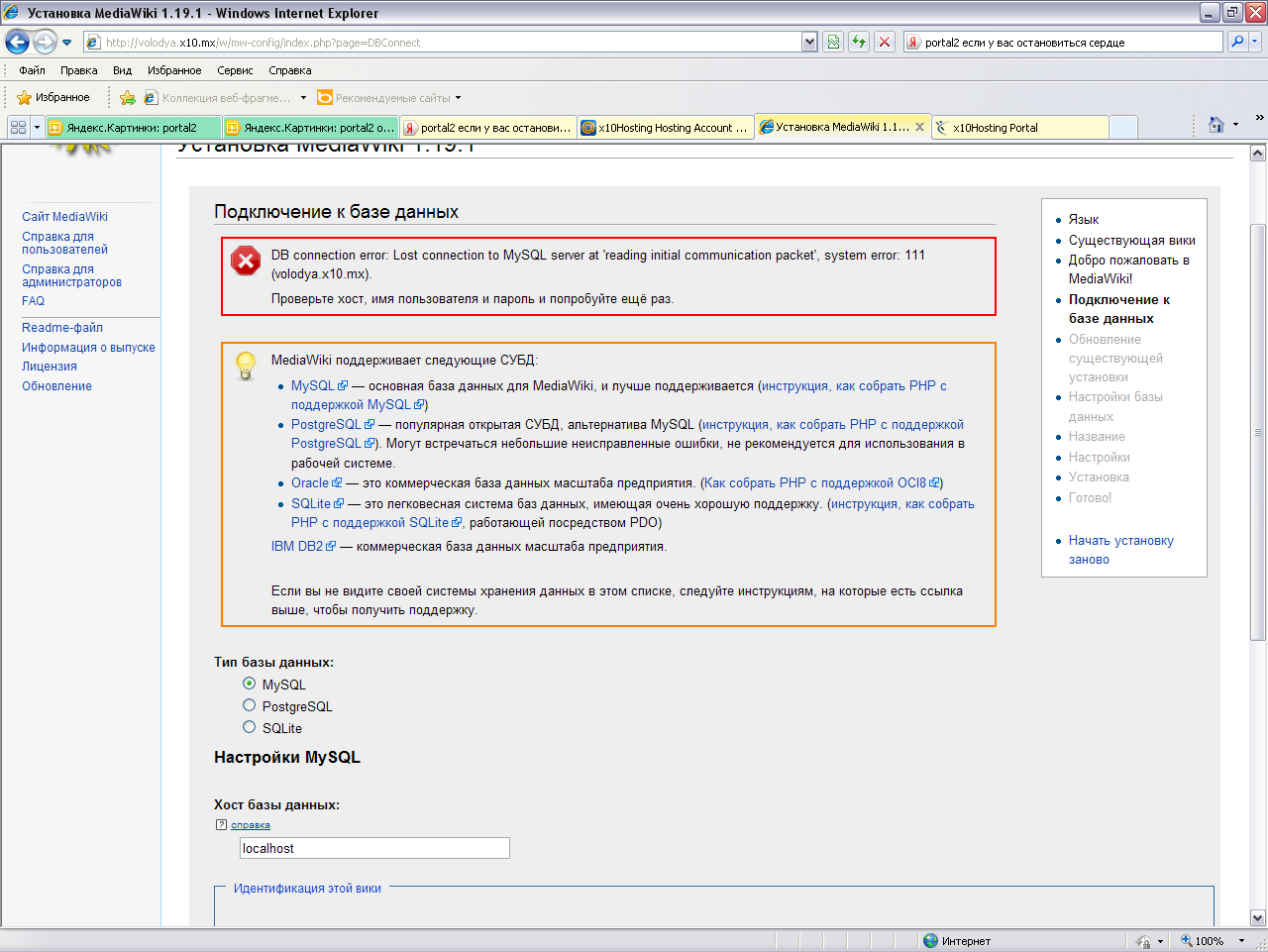Switch to portal2 если у вас останови... tab
The image size is (1268, 952).
tap(488, 127)
